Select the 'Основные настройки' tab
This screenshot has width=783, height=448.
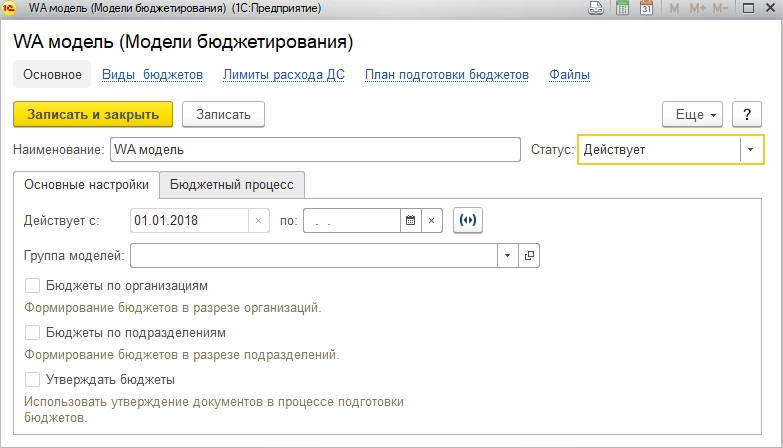click(x=86, y=185)
